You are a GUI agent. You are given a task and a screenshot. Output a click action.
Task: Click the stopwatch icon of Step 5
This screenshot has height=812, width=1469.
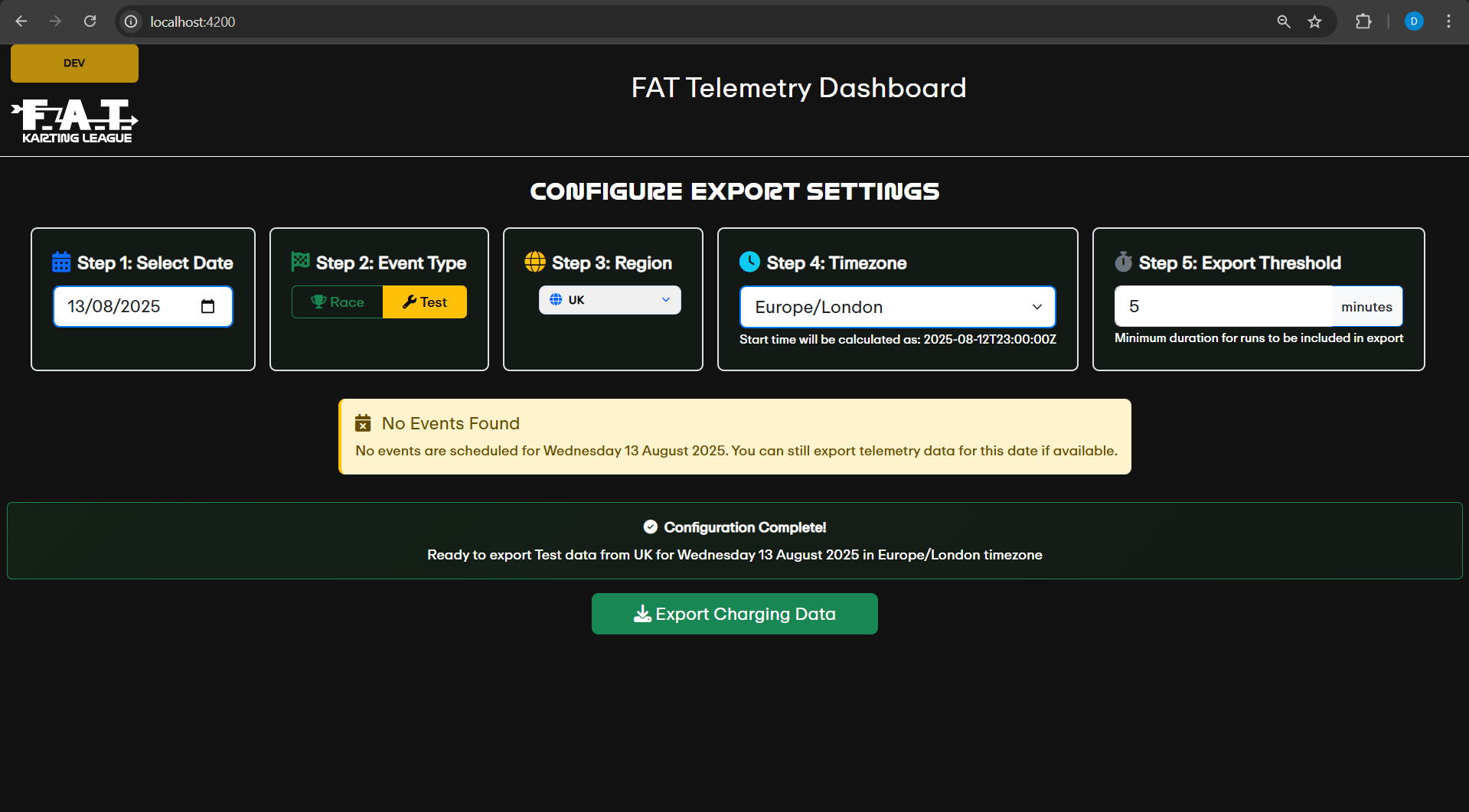[x=1123, y=262]
